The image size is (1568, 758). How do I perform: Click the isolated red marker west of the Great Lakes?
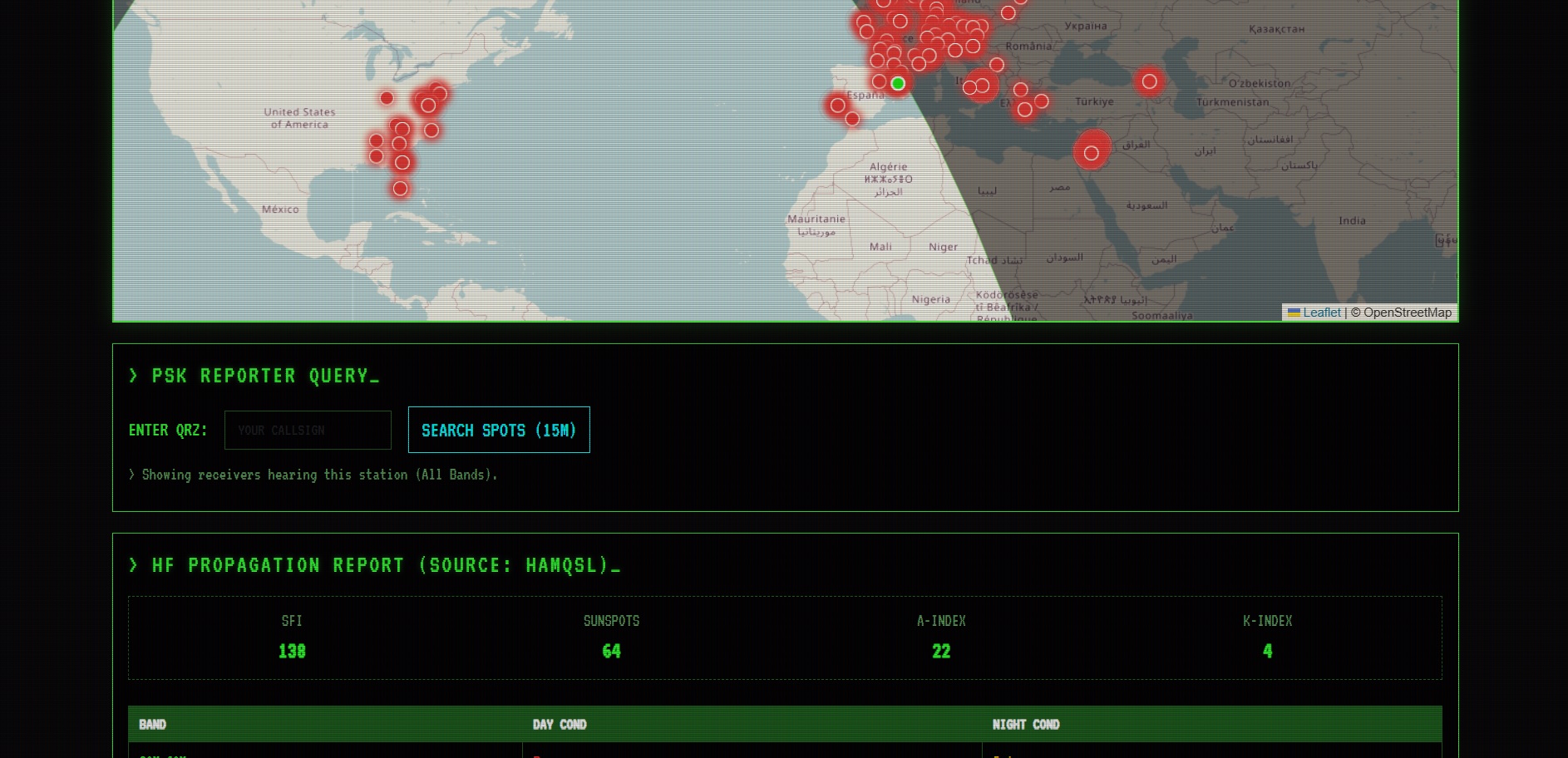[x=387, y=98]
